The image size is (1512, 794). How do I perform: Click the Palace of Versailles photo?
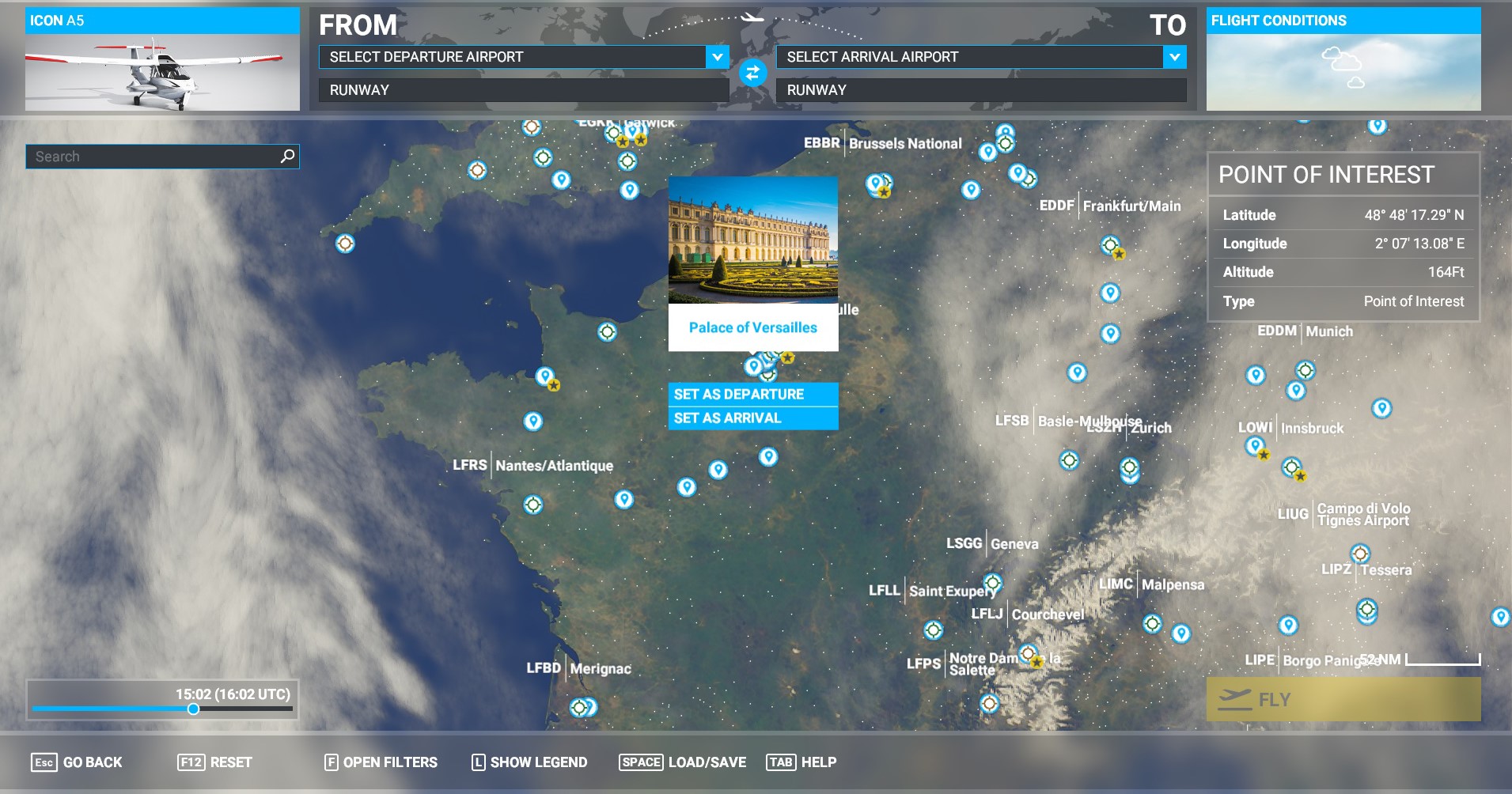click(x=753, y=240)
